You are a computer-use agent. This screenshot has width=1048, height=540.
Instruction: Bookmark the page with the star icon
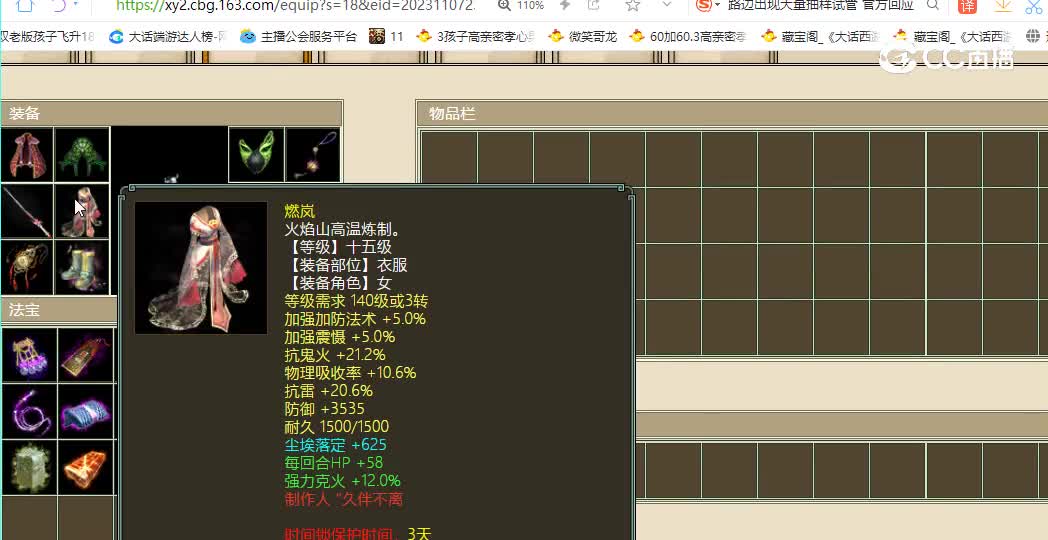(632, 5)
